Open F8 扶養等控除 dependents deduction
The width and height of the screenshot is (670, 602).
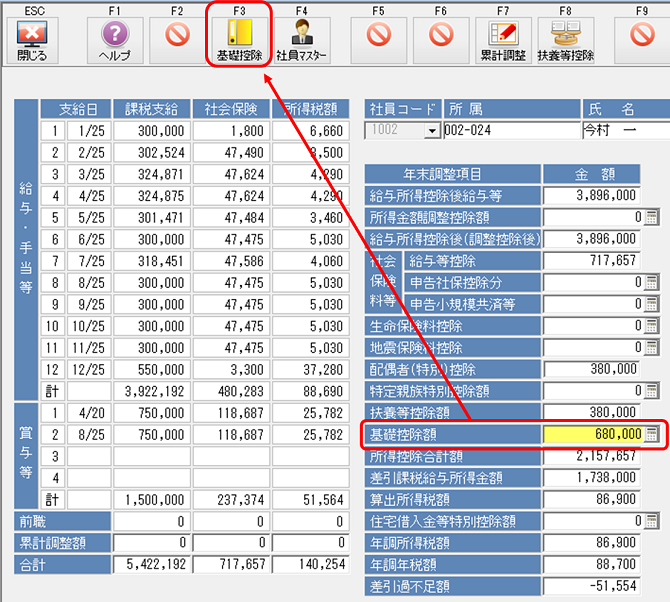pyautogui.click(x=565, y=37)
